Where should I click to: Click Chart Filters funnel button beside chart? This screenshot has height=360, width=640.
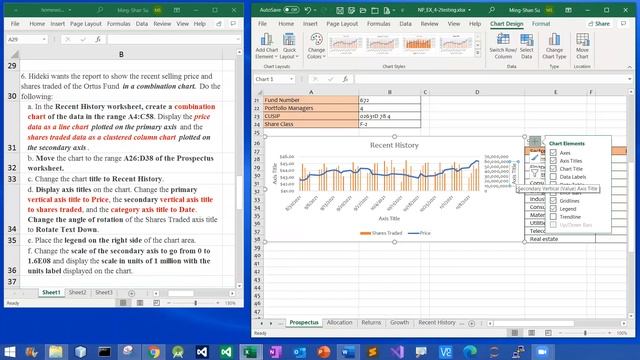click(x=535, y=173)
